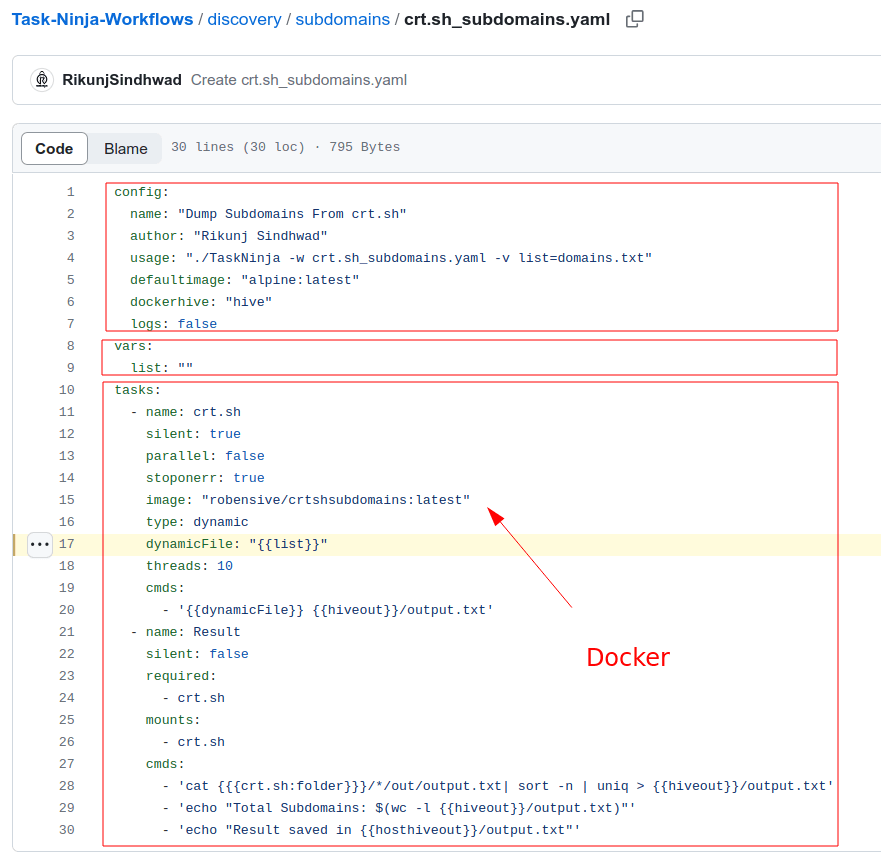This screenshot has width=881, height=865.
Task: Copy the file path using the copy icon
Action: coord(634,19)
